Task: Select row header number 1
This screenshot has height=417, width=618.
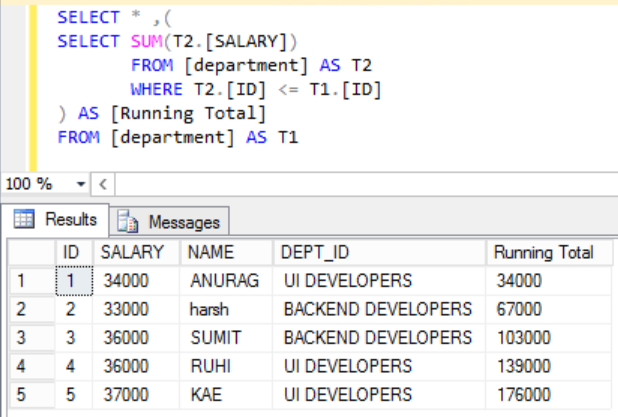Action: pyautogui.click(x=32, y=281)
